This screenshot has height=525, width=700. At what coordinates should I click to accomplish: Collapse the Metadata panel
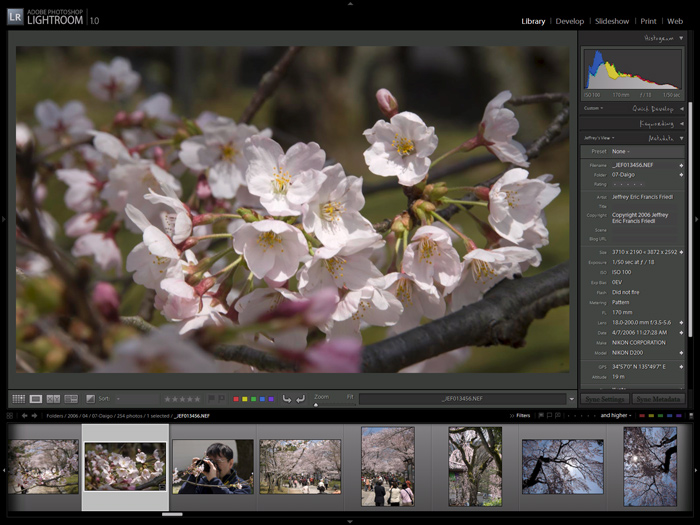[682, 138]
